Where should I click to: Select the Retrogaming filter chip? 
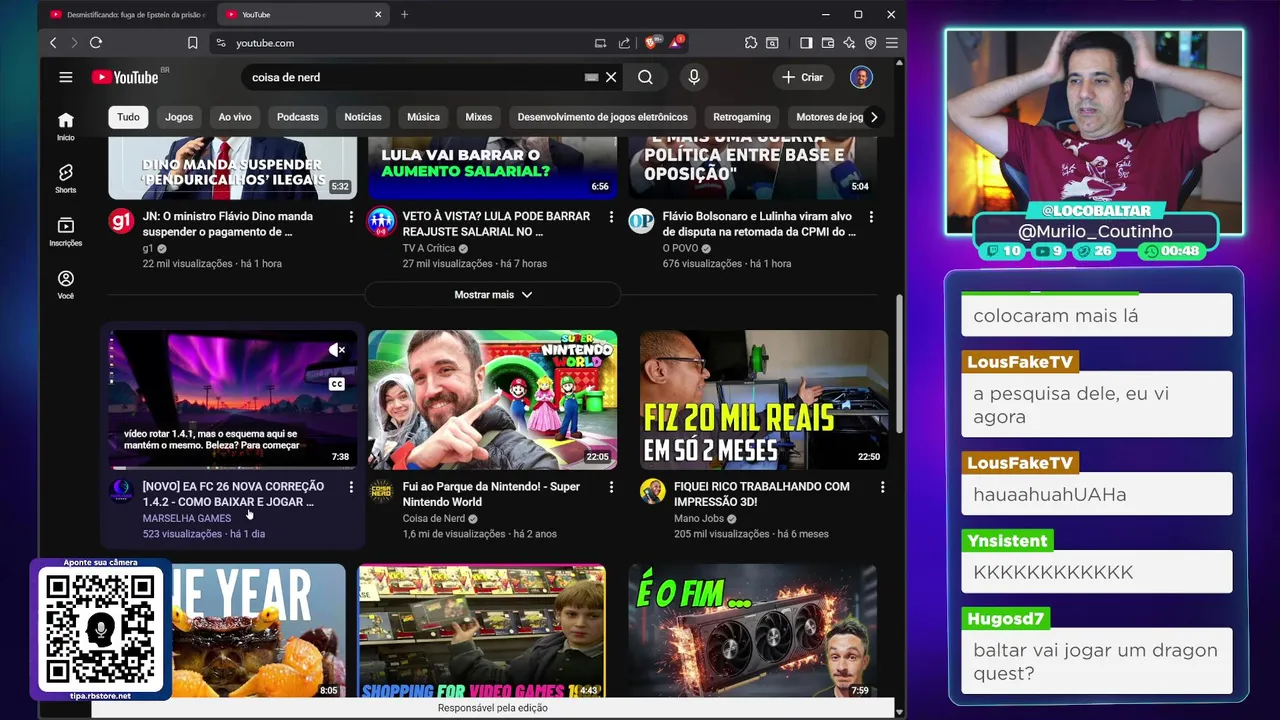click(x=742, y=117)
